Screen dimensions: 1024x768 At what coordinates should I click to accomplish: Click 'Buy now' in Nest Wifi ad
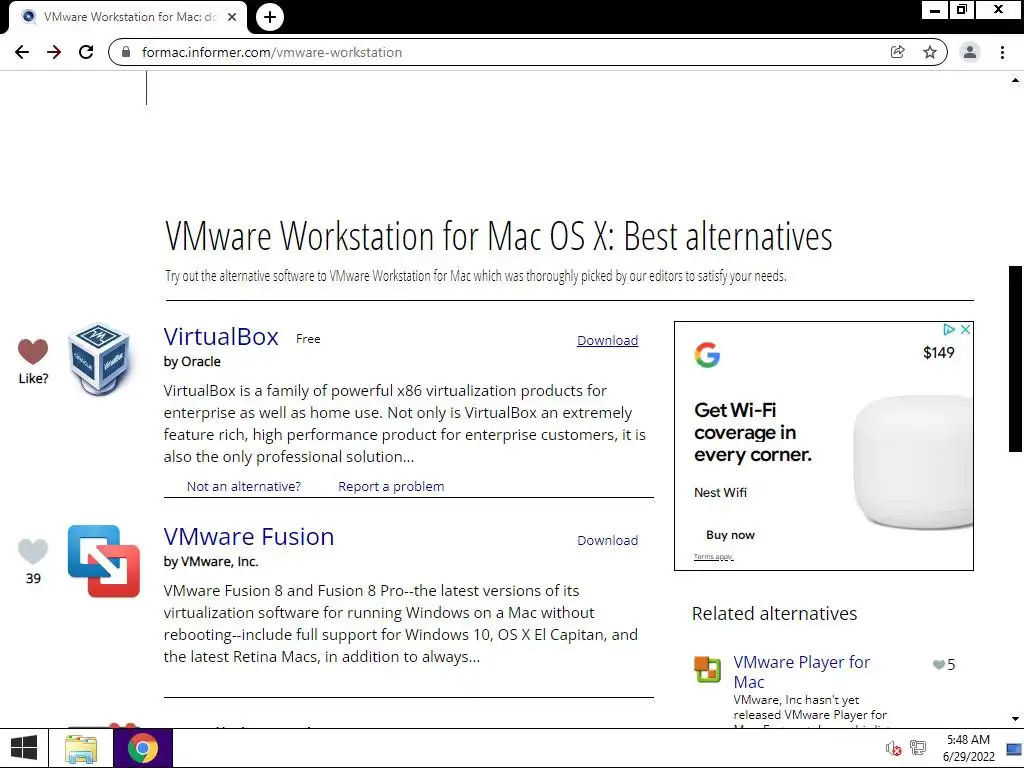point(730,535)
